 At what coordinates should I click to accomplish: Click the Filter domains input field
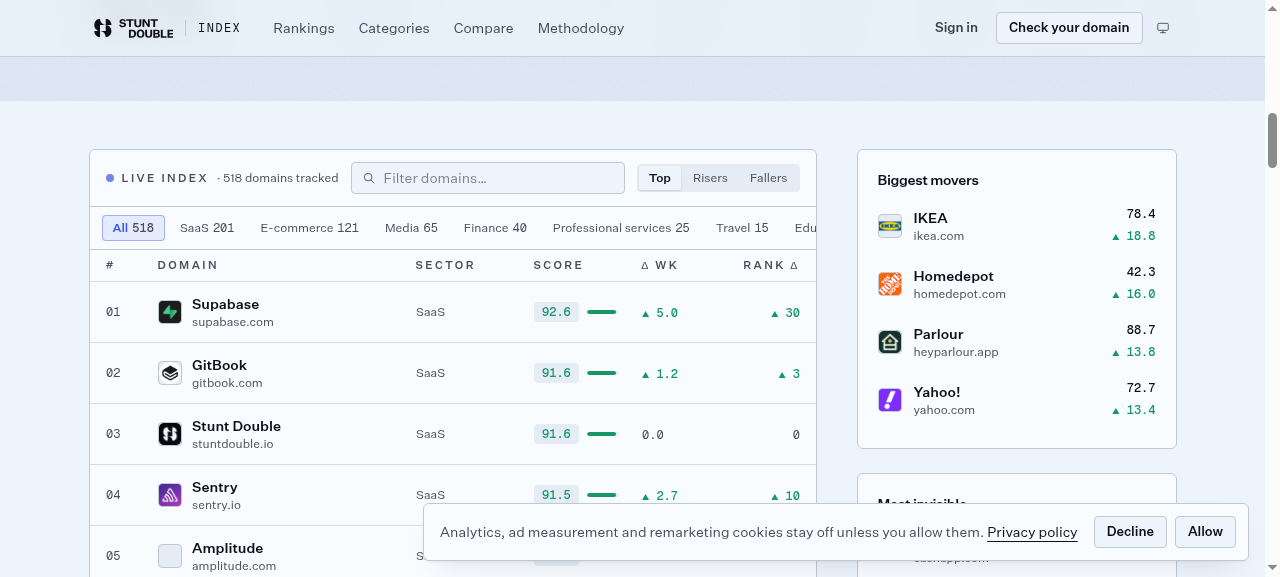tap(488, 178)
